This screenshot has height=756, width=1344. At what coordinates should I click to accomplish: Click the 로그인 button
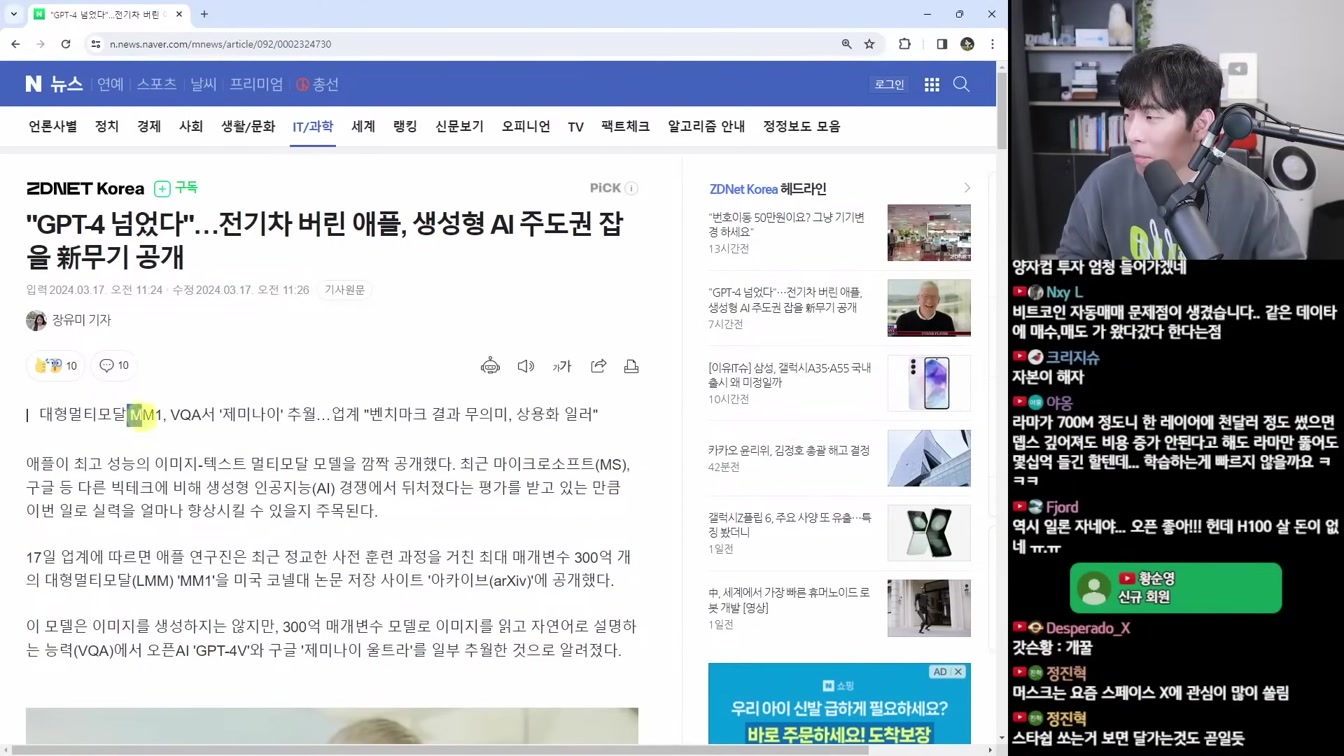coord(889,85)
